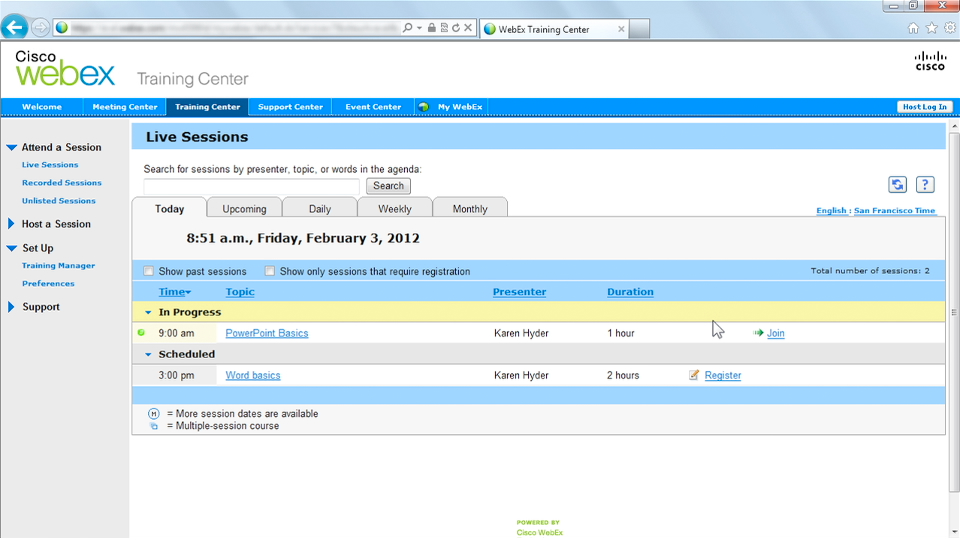Click the Search button

click(388, 186)
